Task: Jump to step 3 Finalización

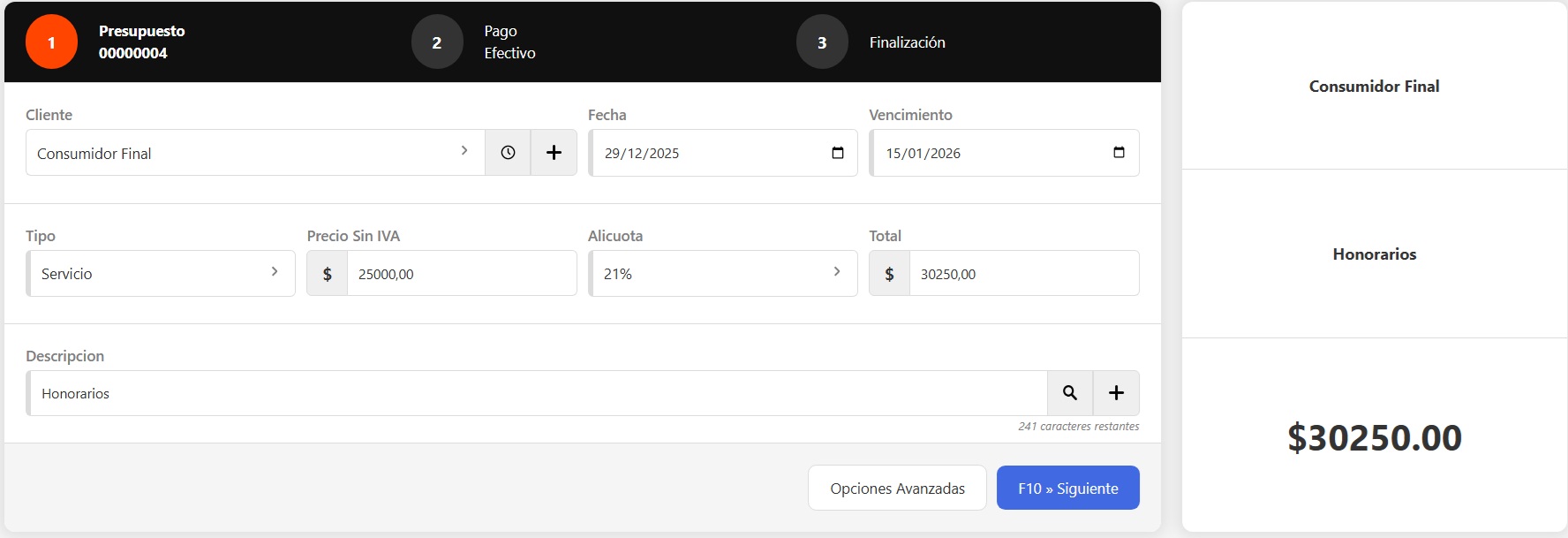Action: point(822,42)
